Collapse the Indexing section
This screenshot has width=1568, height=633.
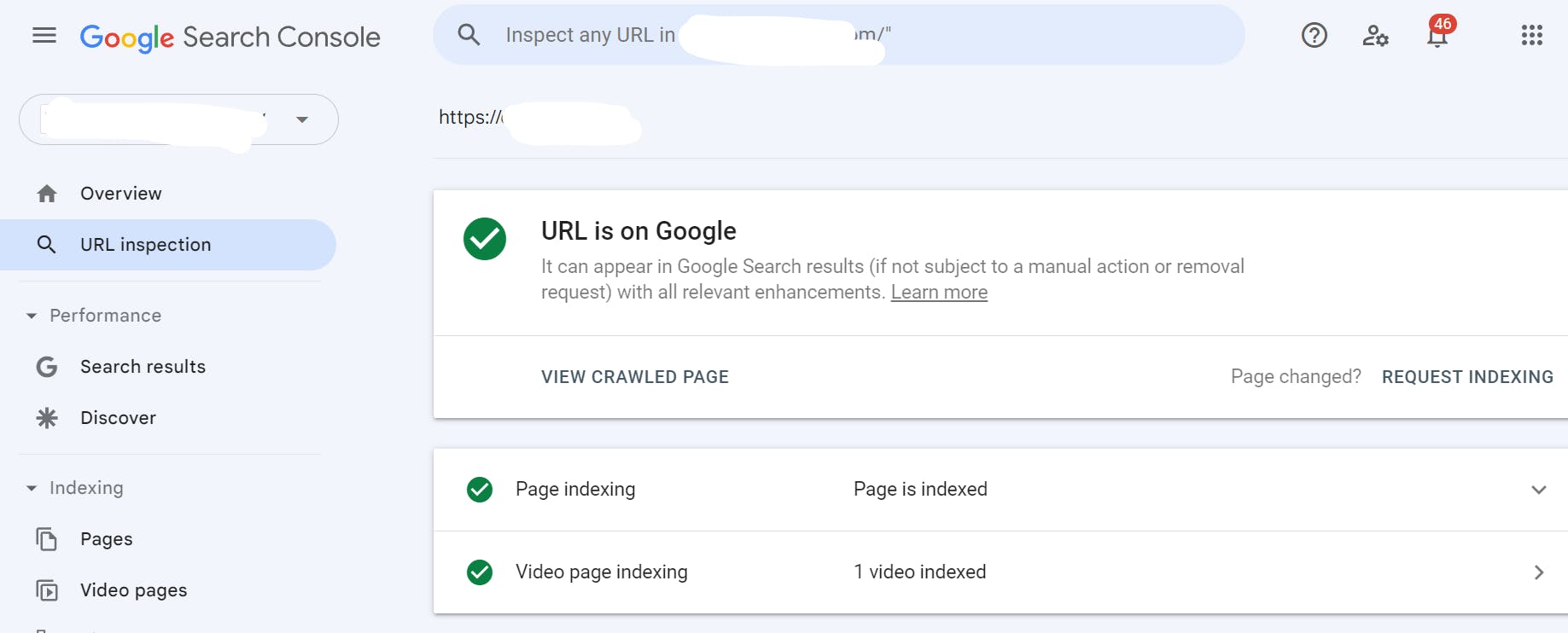(x=32, y=488)
